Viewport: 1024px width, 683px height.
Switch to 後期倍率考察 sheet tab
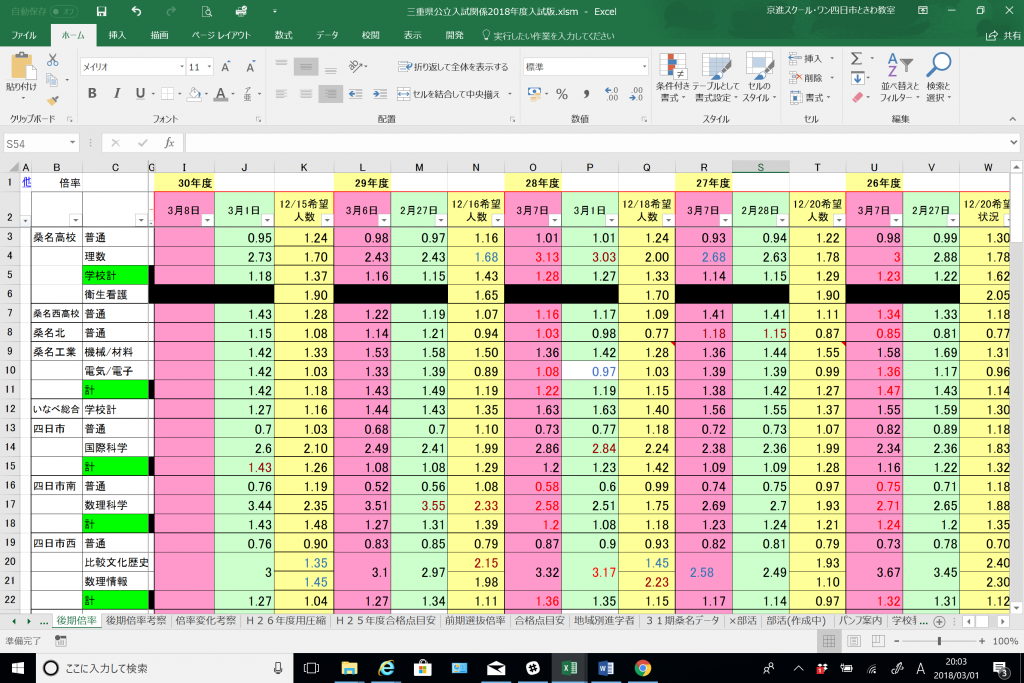(136, 621)
